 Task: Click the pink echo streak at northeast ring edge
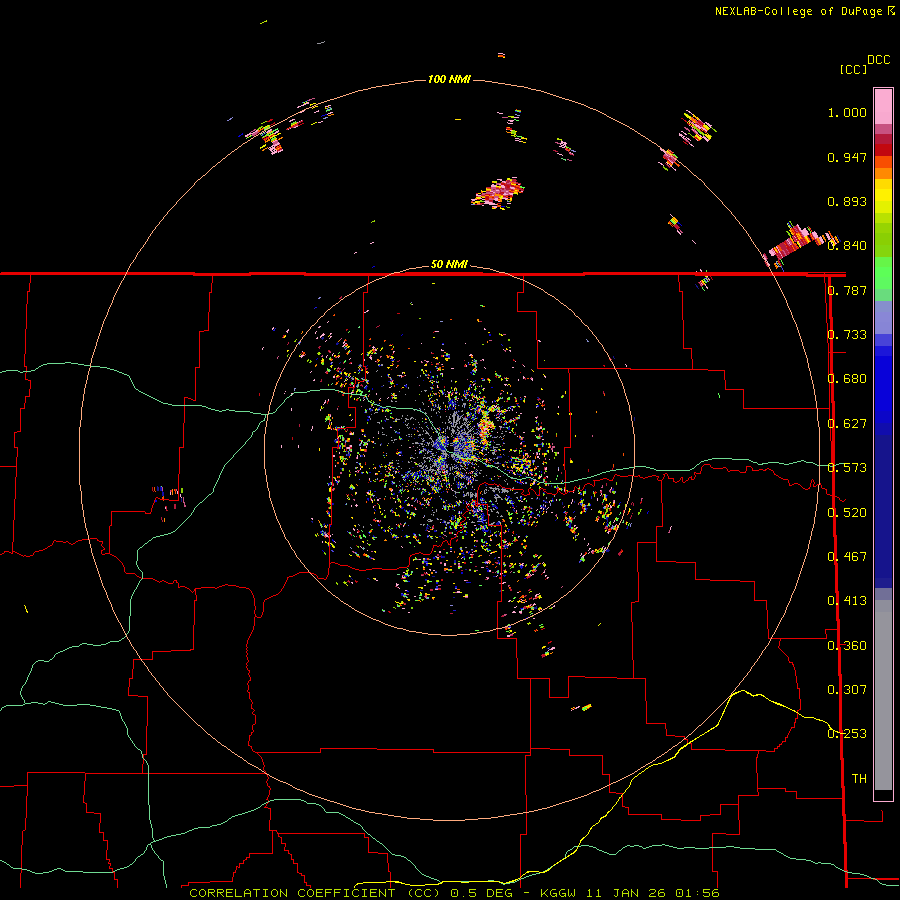(801, 244)
